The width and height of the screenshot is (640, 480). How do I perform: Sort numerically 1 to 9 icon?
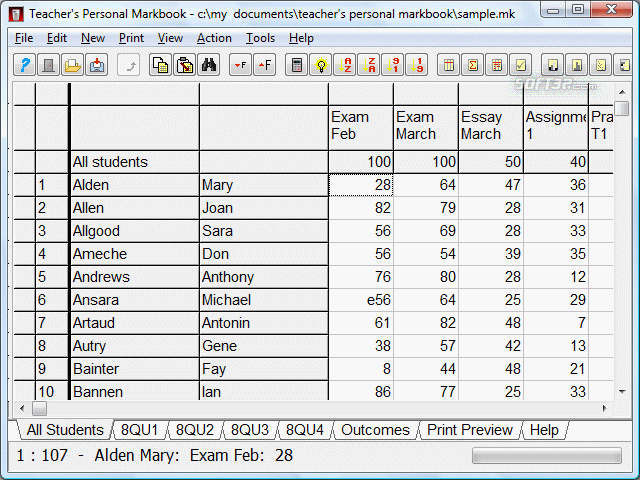(x=417, y=65)
